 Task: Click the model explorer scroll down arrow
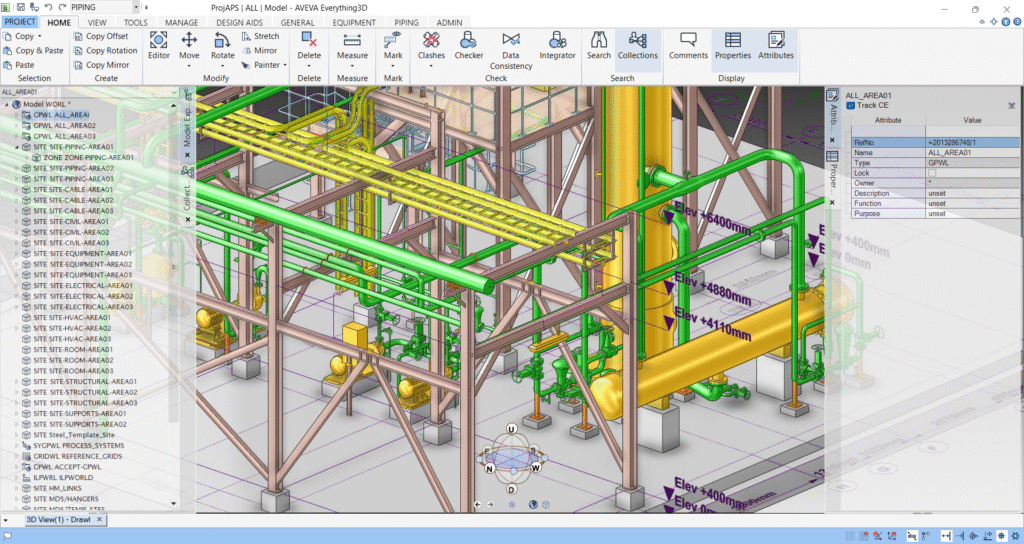174,504
